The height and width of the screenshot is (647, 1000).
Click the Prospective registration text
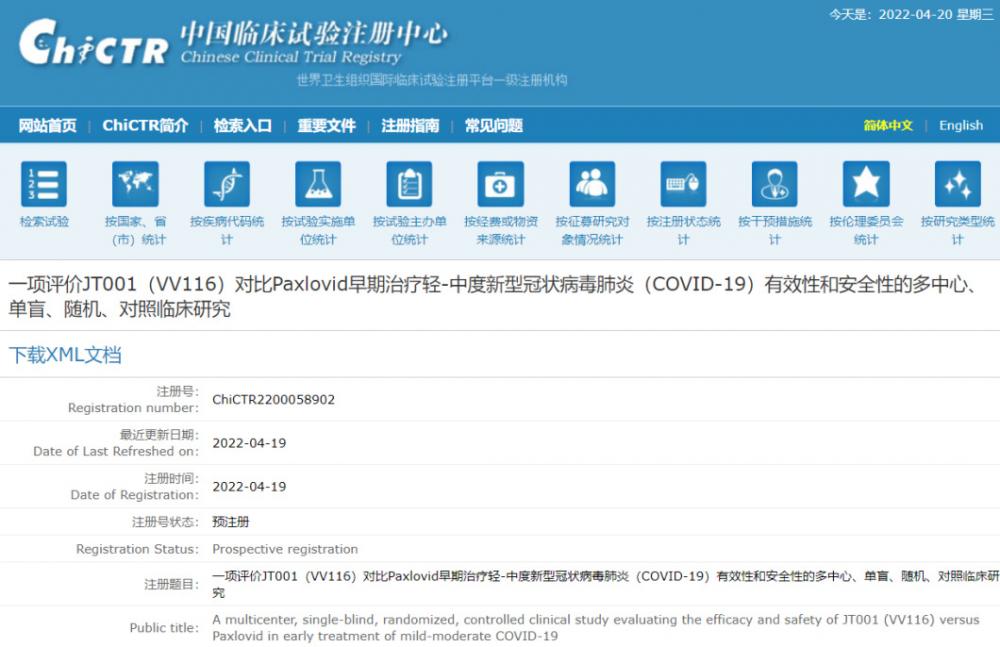[285, 549]
